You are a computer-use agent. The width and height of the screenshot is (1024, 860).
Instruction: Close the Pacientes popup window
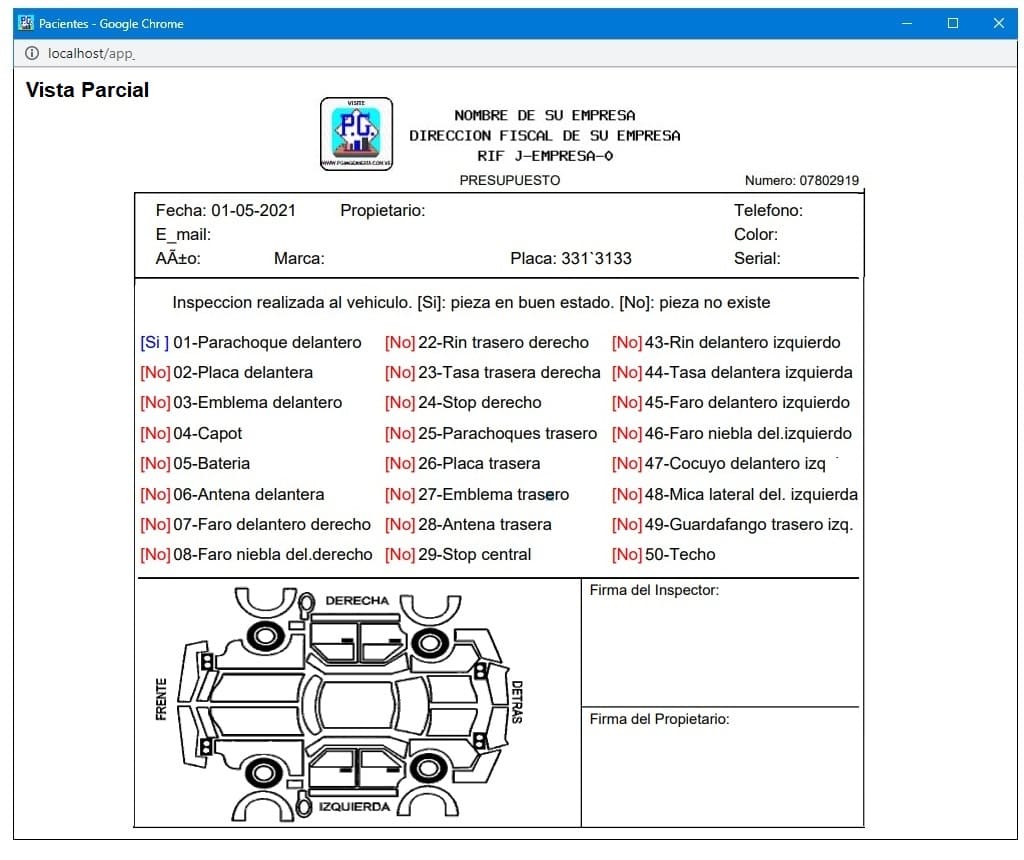[998, 23]
